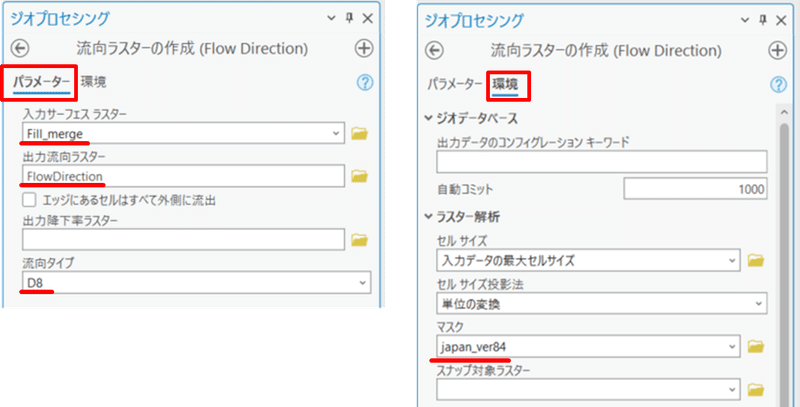The height and width of the screenshot is (407, 800).
Task: Select パラメーター tab in right pane
Action: [x=455, y=83]
